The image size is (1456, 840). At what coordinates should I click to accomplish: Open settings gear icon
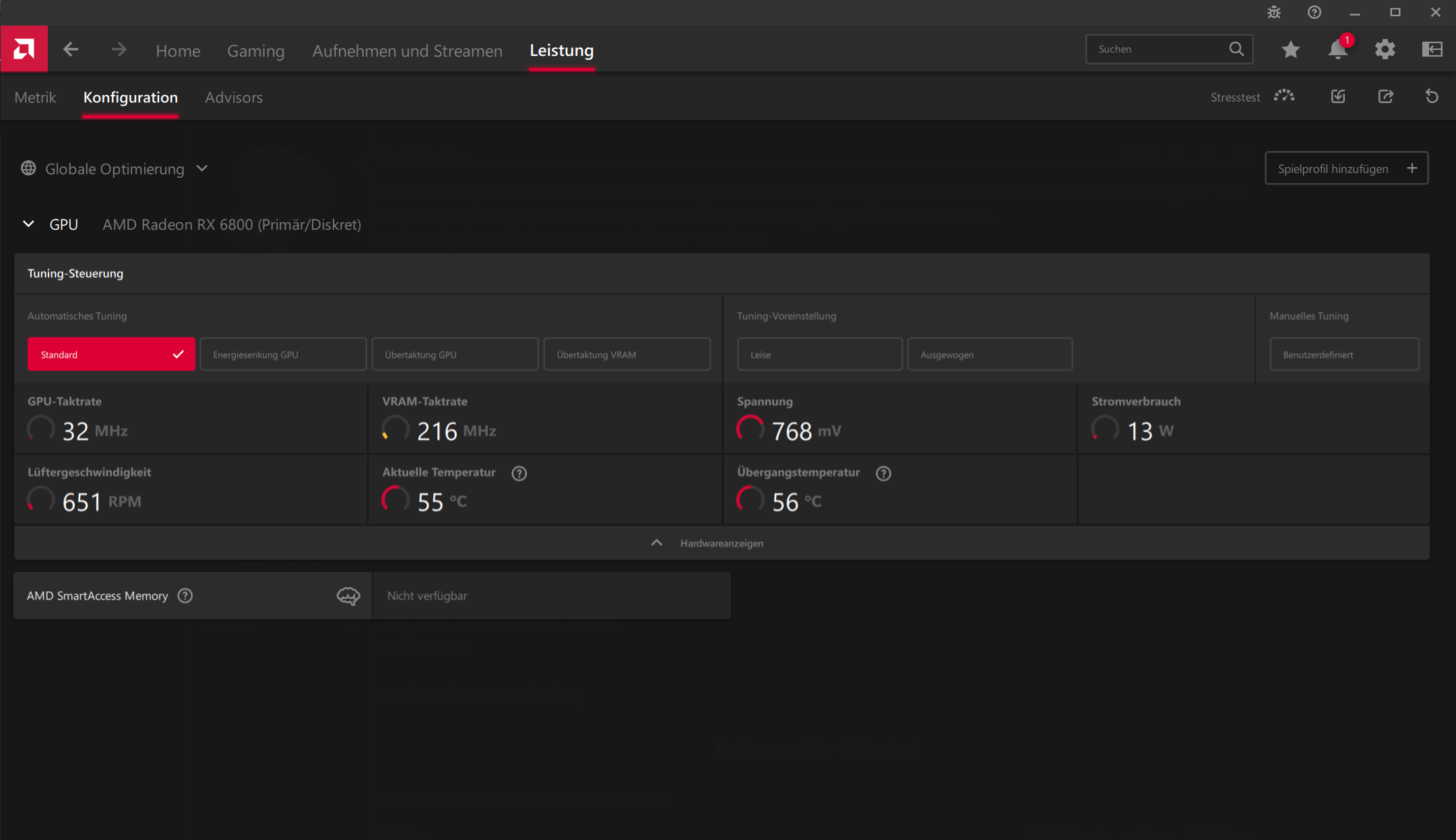coord(1385,49)
